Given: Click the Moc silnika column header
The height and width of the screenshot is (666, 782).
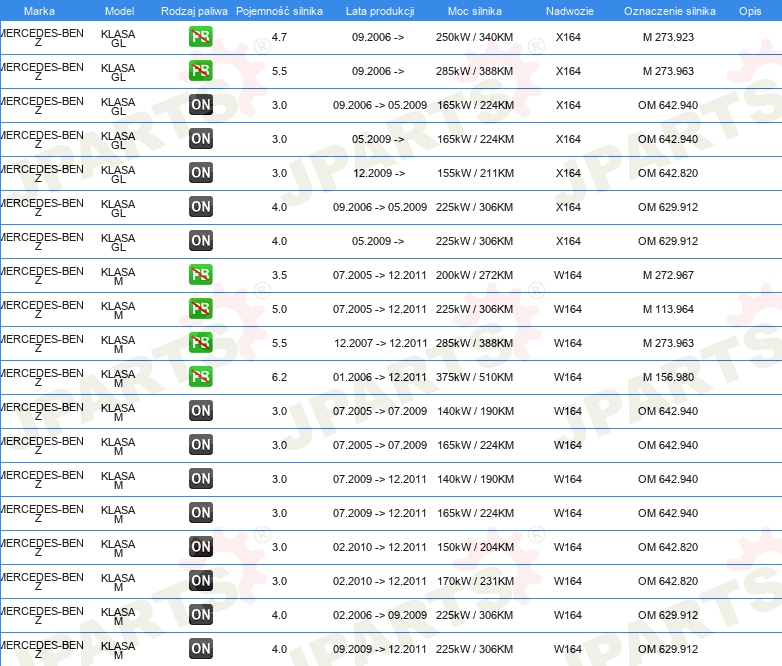Looking at the screenshot, I should [x=475, y=11].
